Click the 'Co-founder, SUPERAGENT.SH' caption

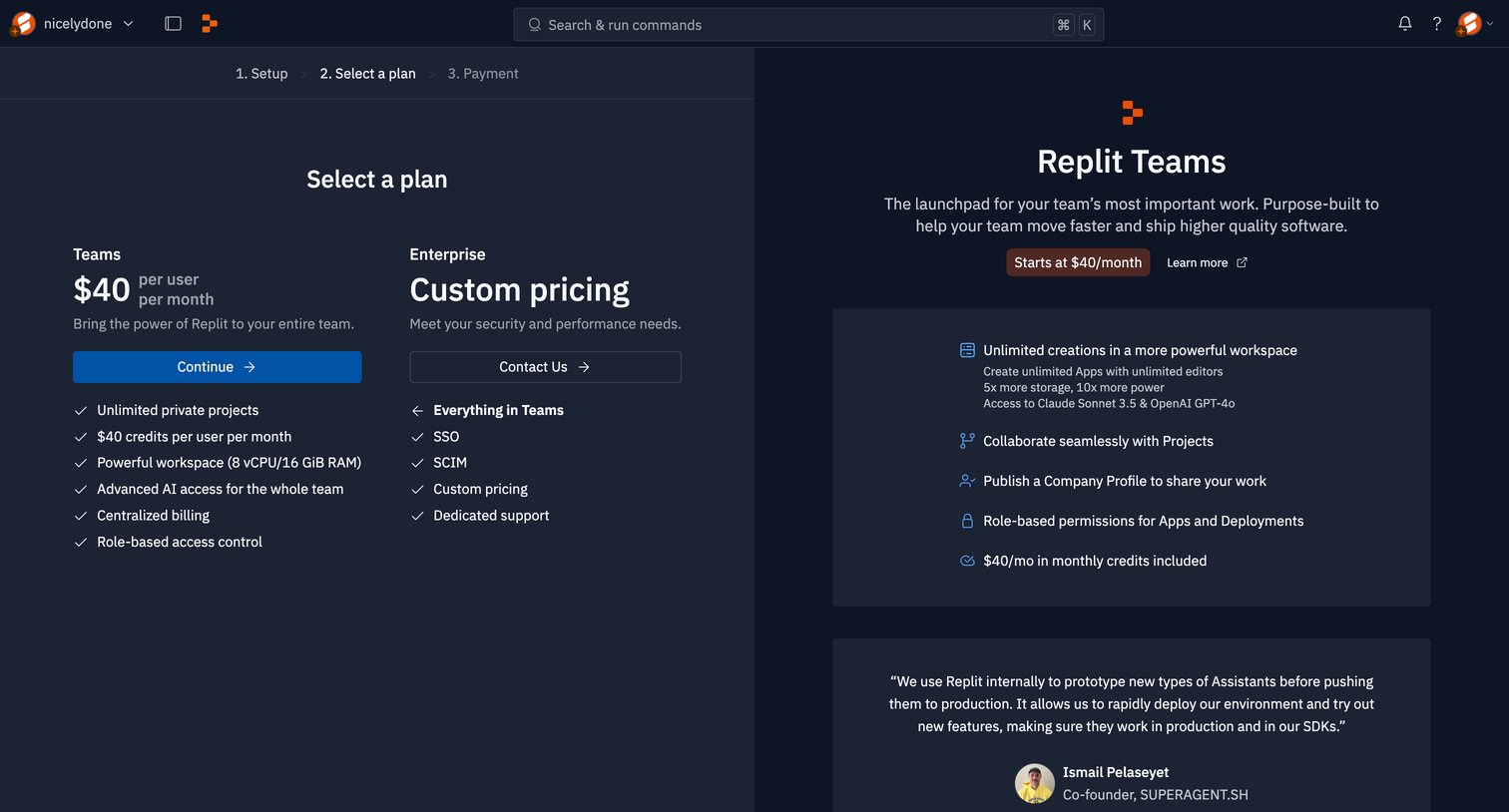1156,795
